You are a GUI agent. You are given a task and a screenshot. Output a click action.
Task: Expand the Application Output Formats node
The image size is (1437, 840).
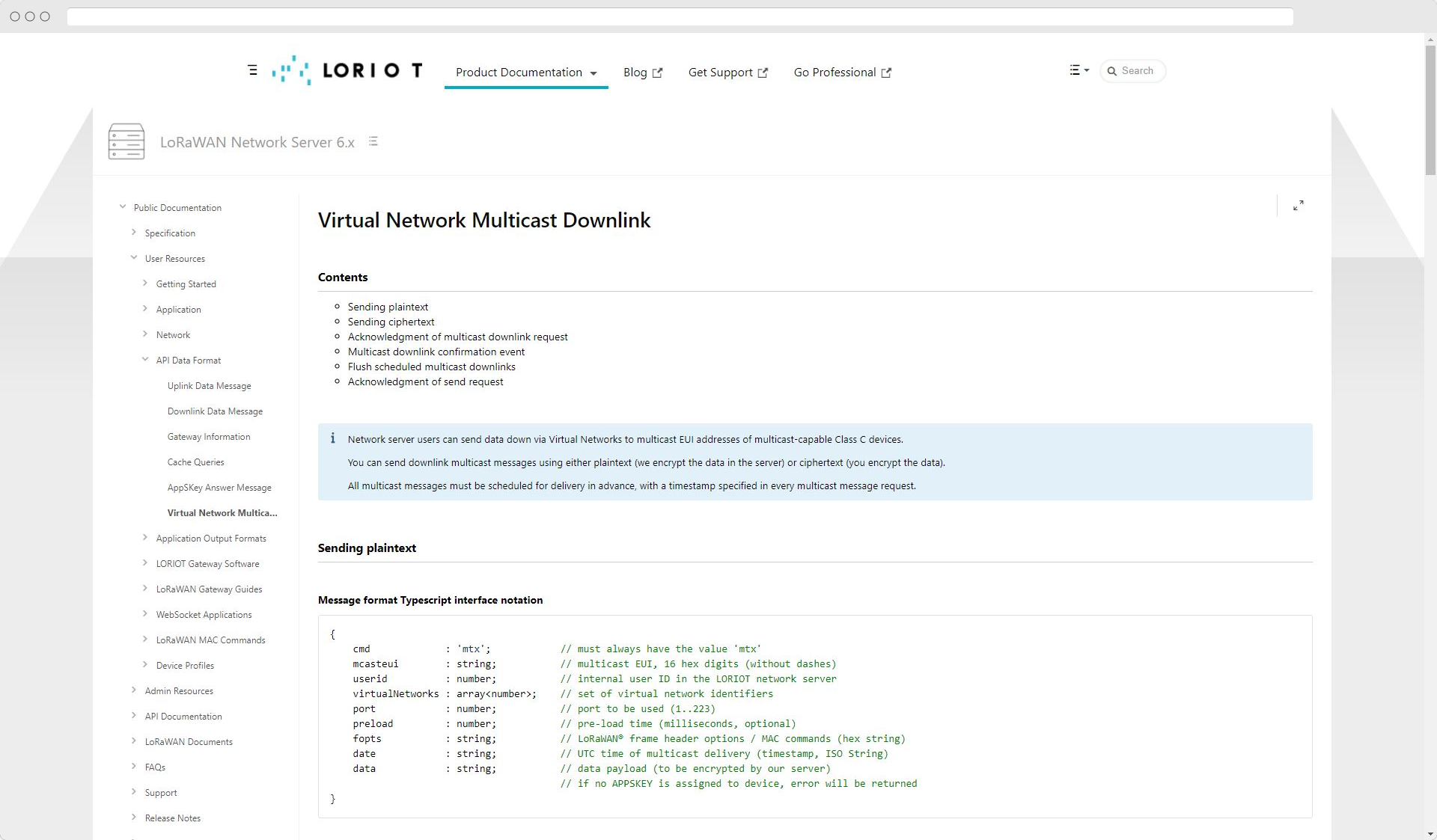point(145,538)
